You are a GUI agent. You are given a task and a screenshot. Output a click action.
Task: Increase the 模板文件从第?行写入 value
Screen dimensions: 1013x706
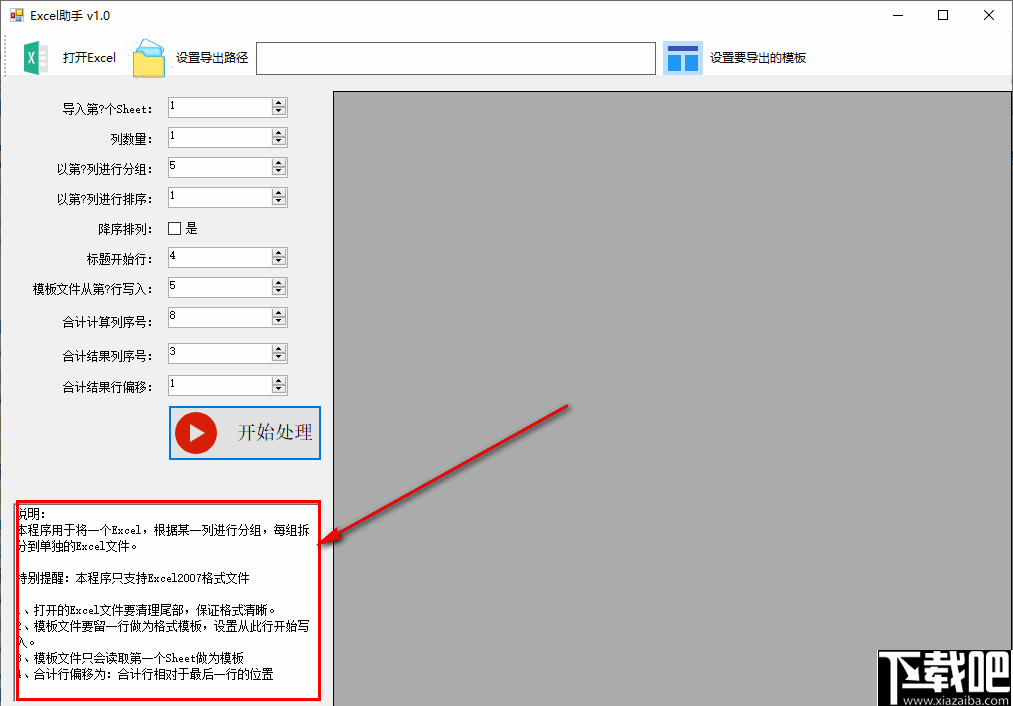279,282
